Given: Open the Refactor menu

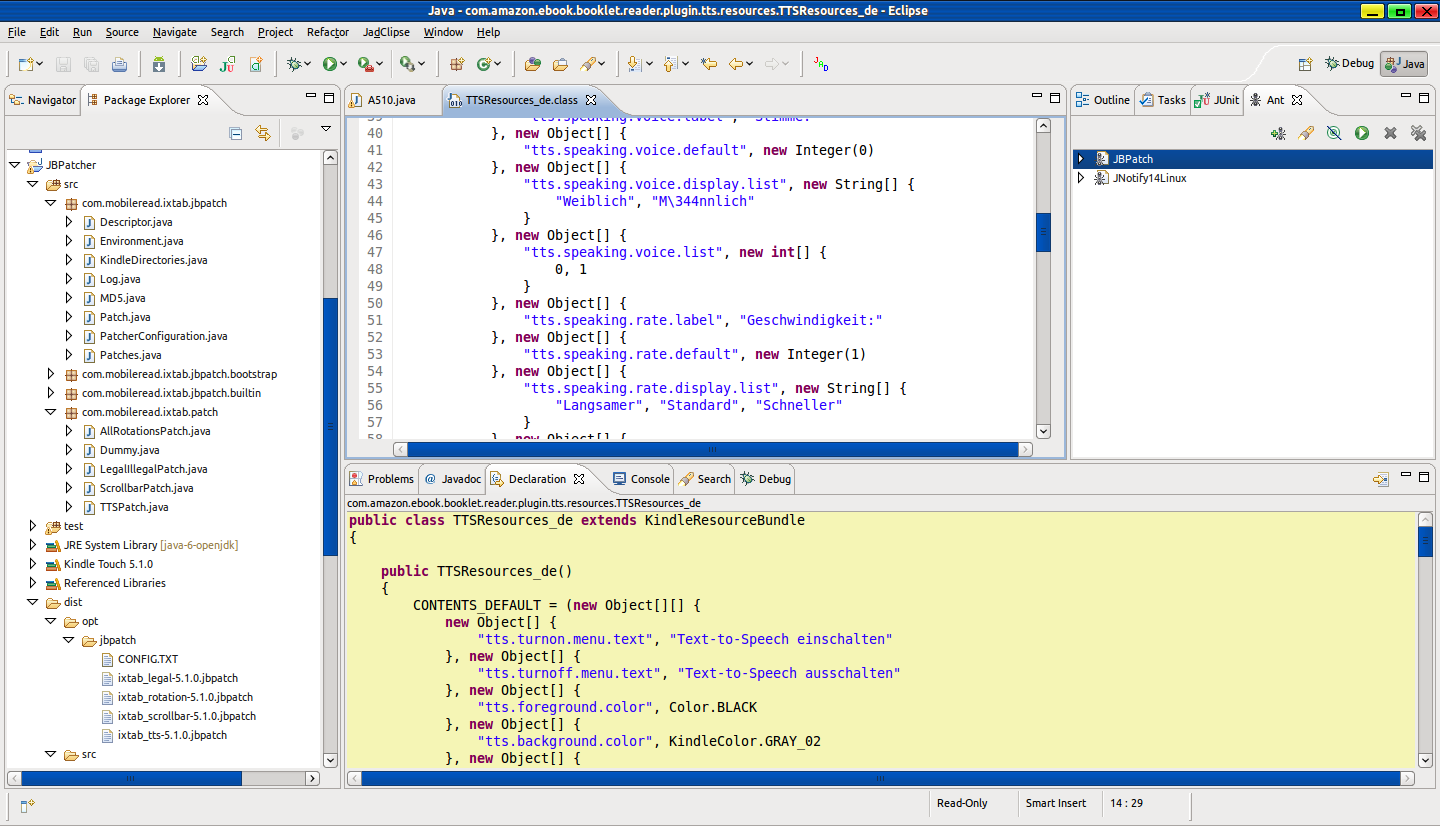Looking at the screenshot, I should point(327,32).
